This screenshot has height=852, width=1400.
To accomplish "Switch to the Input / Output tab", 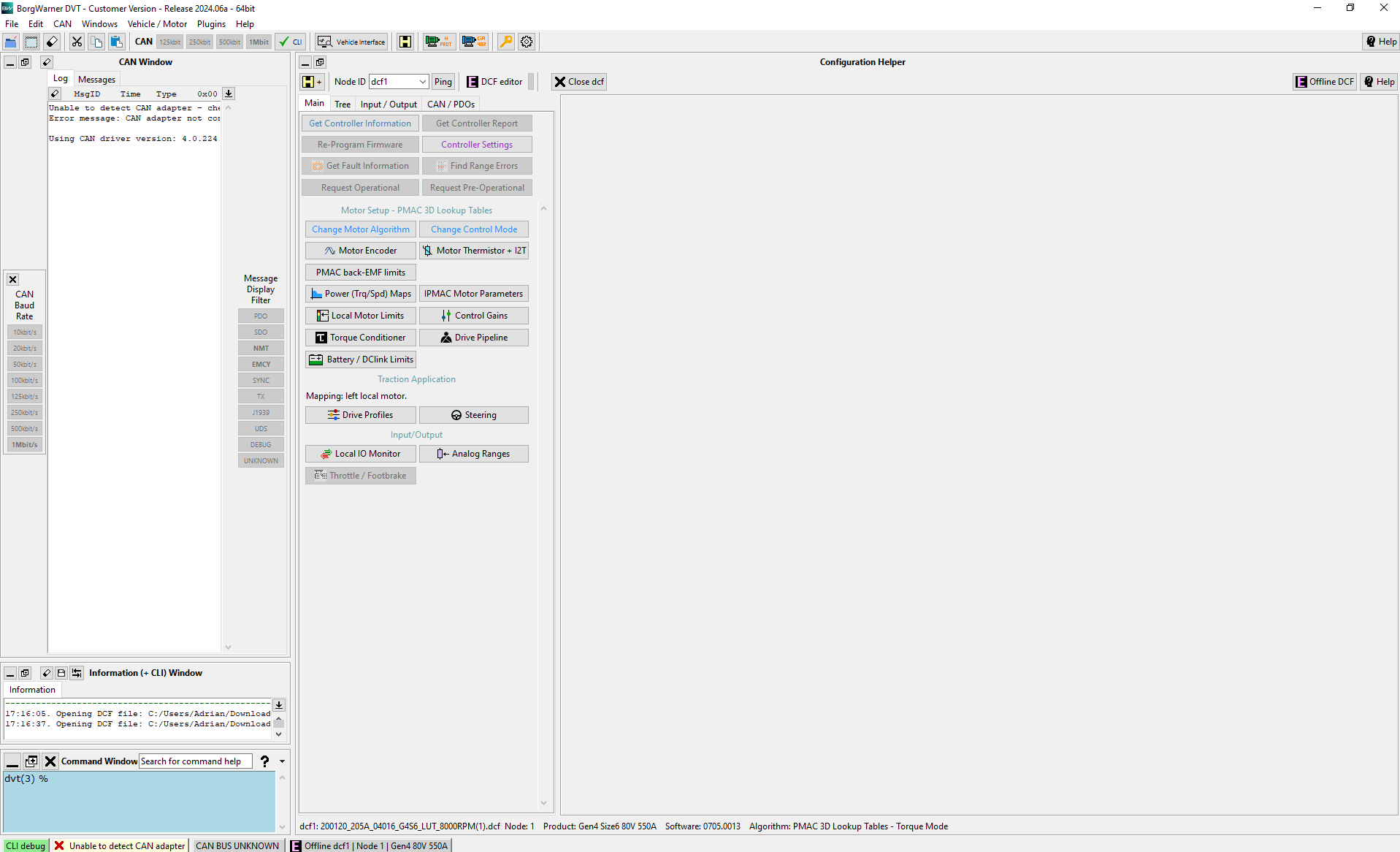I will point(389,104).
